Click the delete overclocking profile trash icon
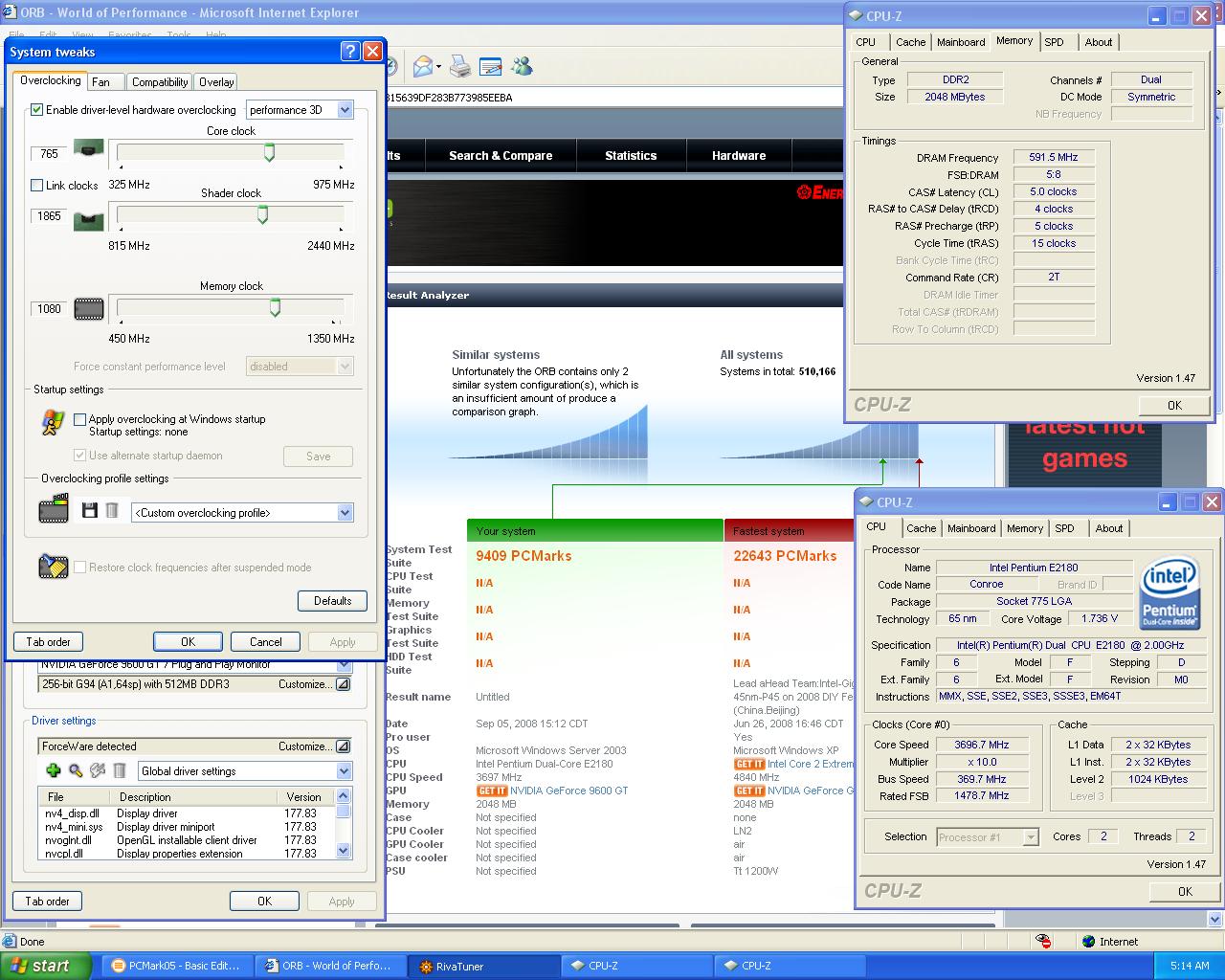This screenshot has height=980, width=1225. (112, 511)
